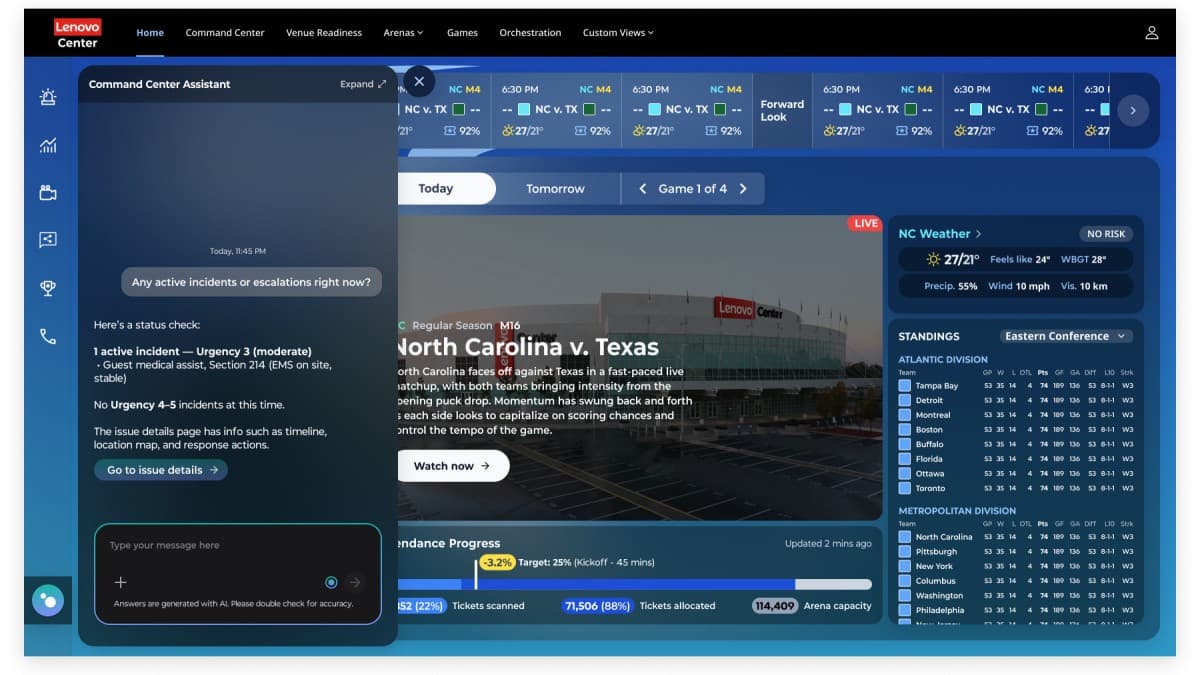Click the NO RISK badge
This screenshot has height=675, width=1200.
coord(1106,234)
